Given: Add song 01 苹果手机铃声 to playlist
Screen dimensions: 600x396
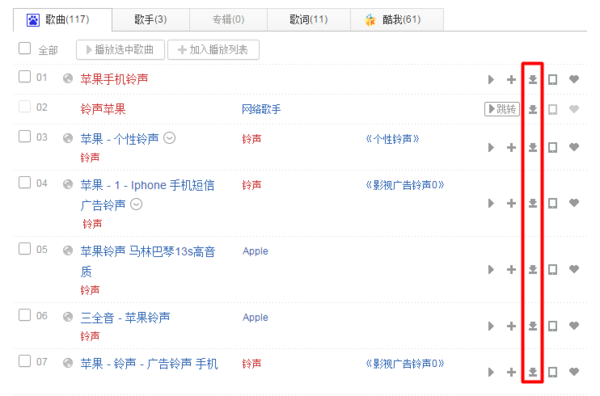Looking at the screenshot, I should [511, 80].
